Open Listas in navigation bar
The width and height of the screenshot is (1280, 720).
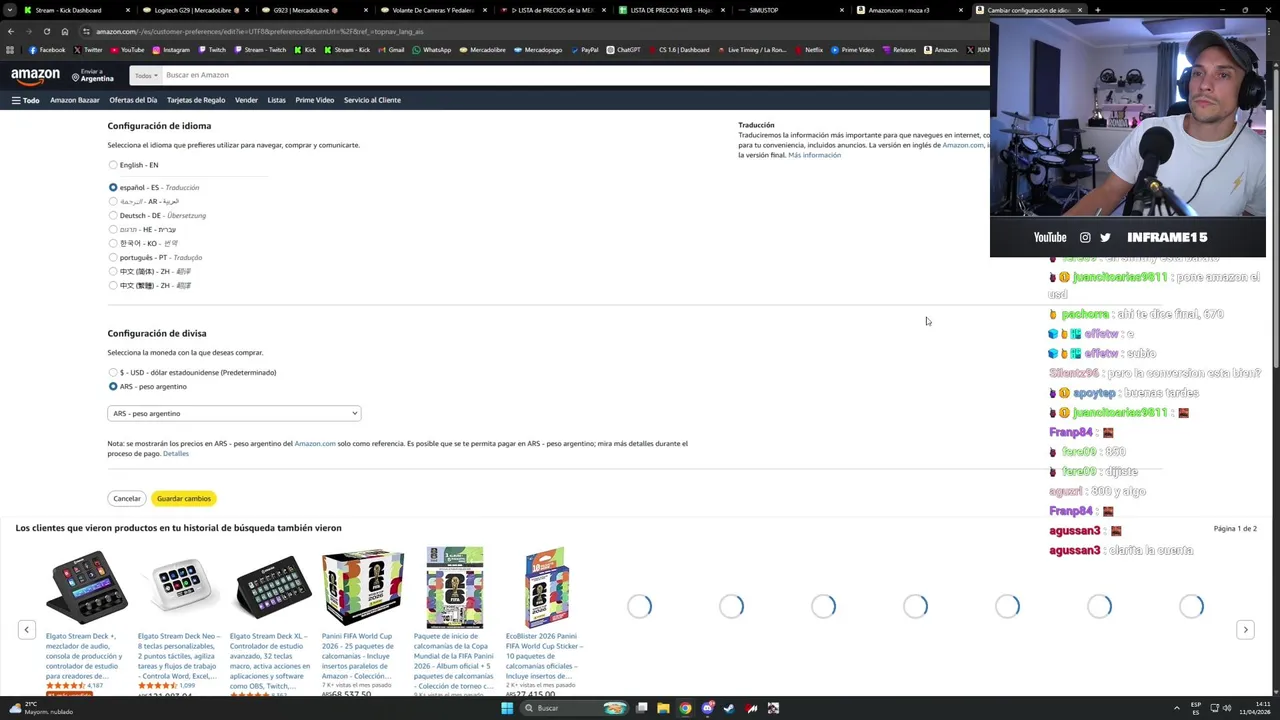click(277, 100)
